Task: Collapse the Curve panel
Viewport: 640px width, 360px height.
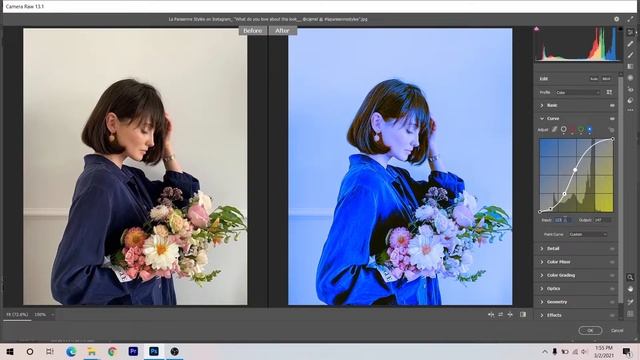Action: [x=542, y=118]
